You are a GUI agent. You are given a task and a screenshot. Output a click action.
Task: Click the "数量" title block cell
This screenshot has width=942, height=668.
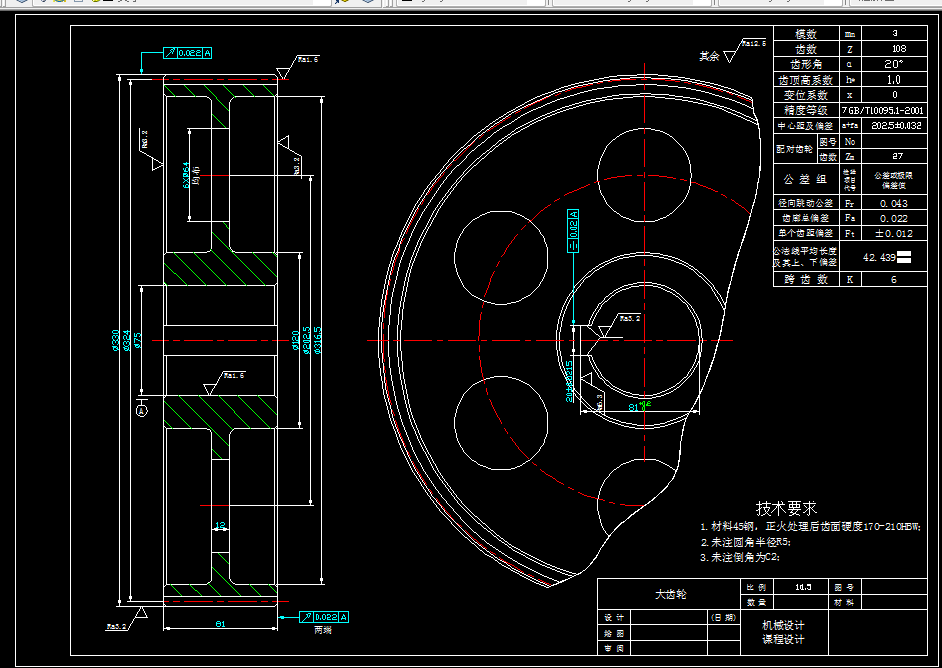pos(758,603)
